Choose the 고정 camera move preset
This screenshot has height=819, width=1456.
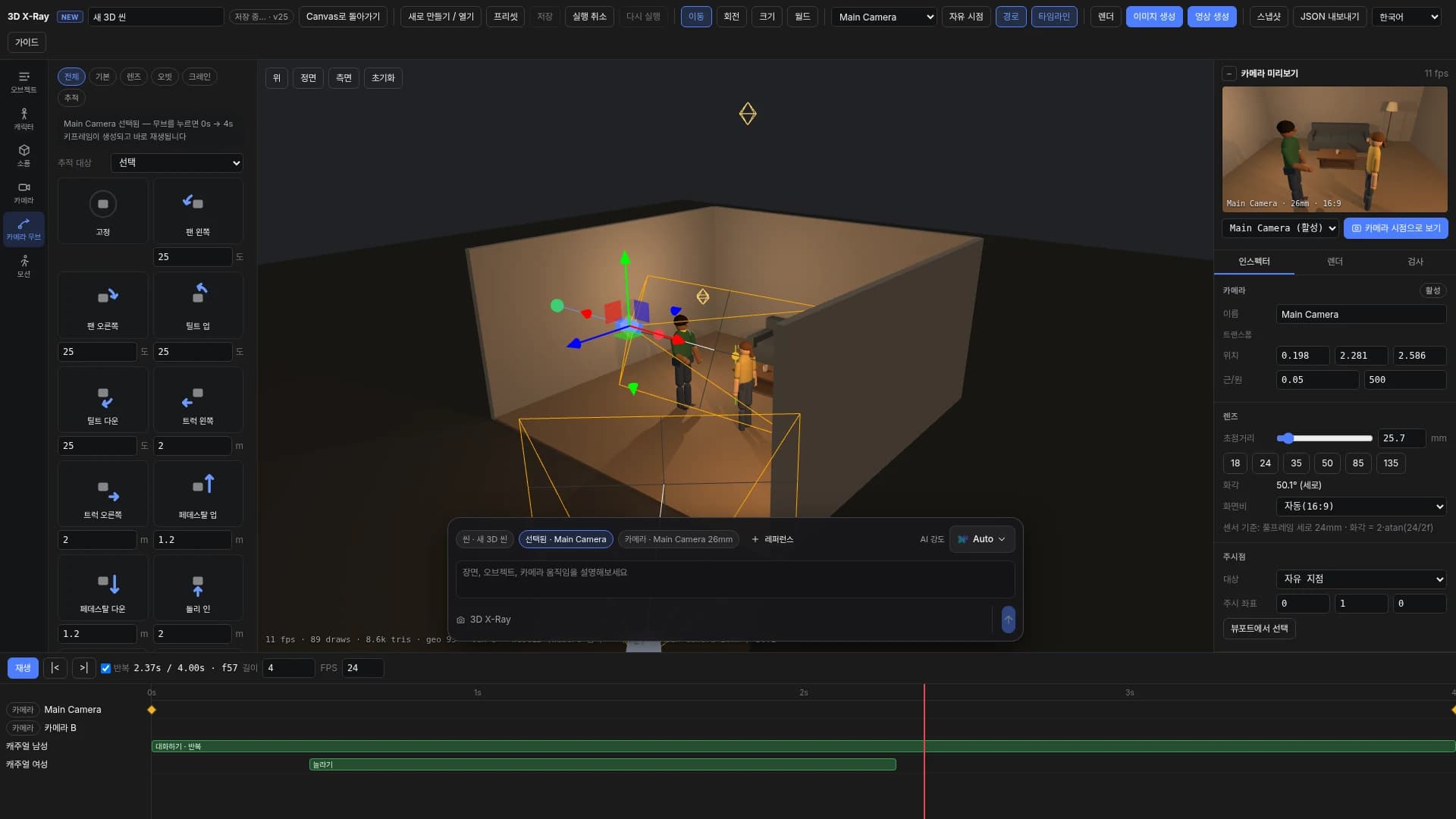tap(103, 212)
